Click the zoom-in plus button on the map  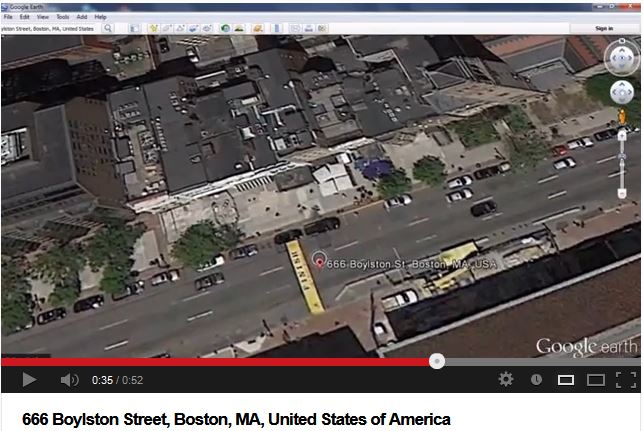622,136
